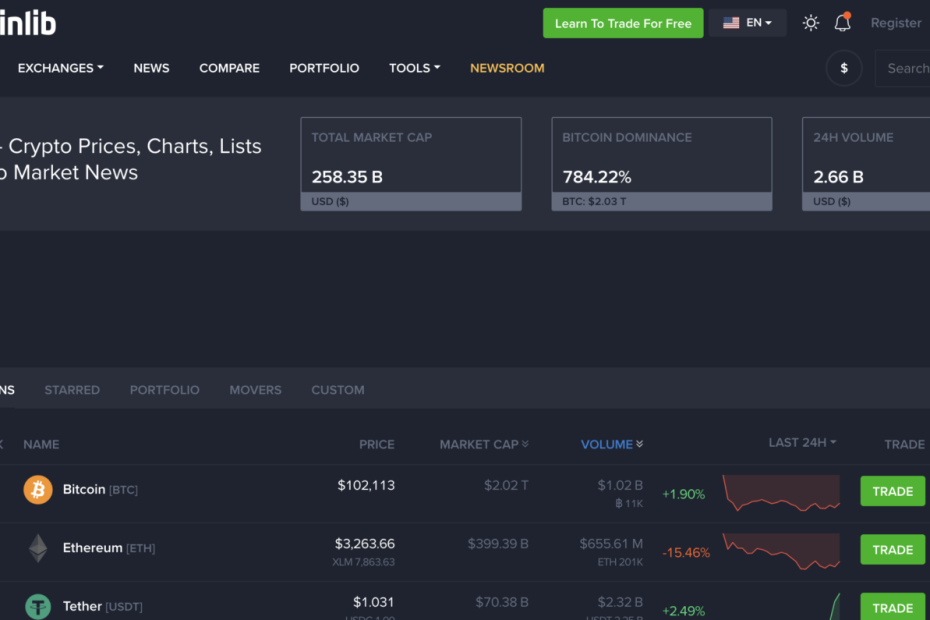Screen dimensions: 930x620
Task: Click Learn To Trade For Free
Action: (x=623, y=23)
